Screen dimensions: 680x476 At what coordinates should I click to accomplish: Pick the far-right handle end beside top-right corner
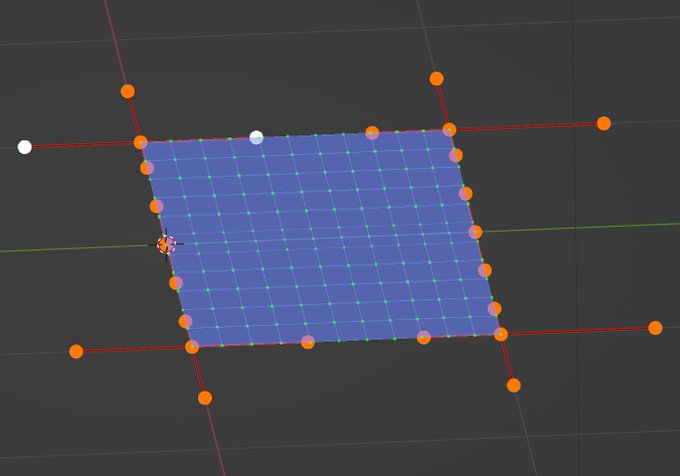point(604,123)
